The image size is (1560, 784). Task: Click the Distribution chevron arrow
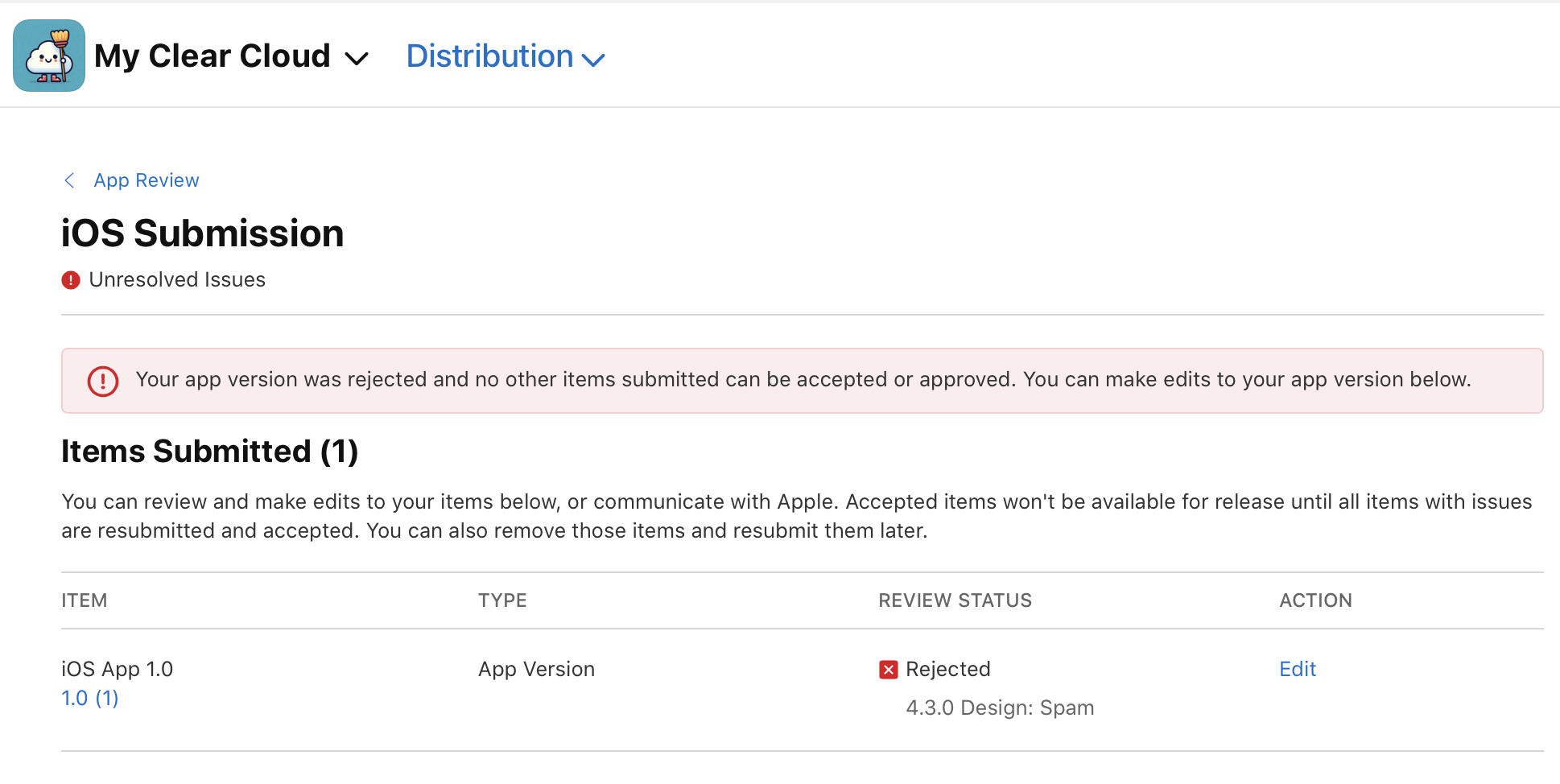(x=593, y=60)
